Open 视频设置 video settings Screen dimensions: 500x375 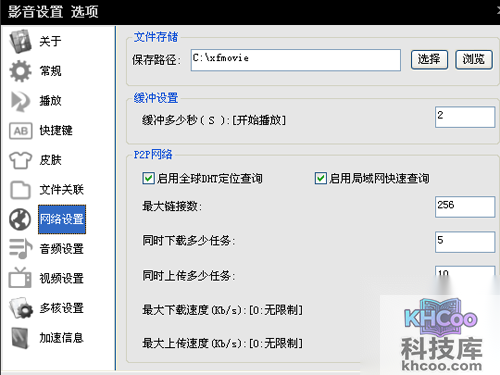[x=61, y=278]
